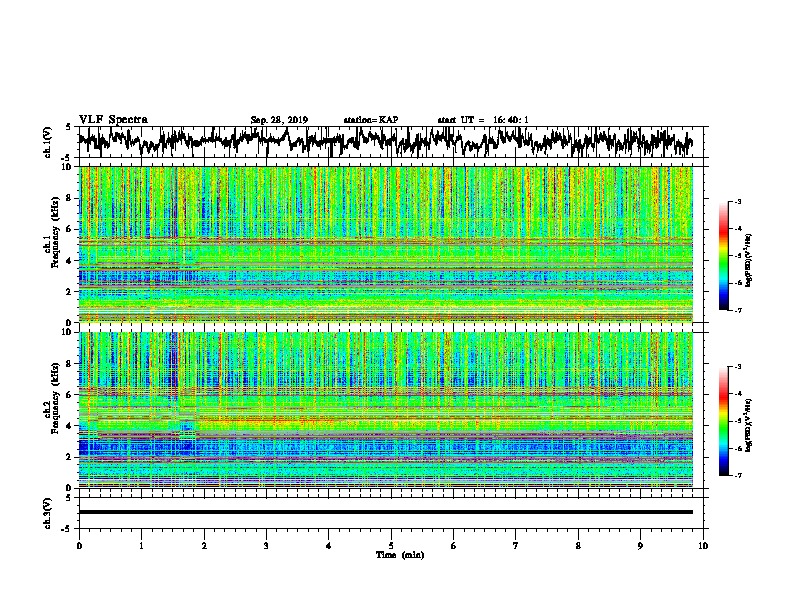Click the ch.1 voltage waveform trace
The image size is (792, 612).
pos(385,142)
